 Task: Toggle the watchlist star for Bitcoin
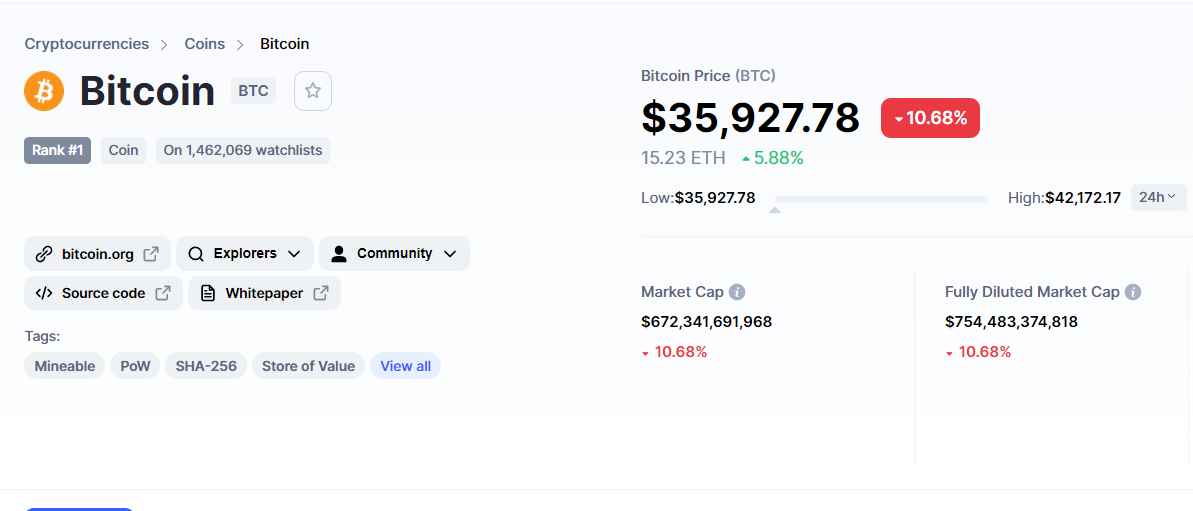[313, 91]
